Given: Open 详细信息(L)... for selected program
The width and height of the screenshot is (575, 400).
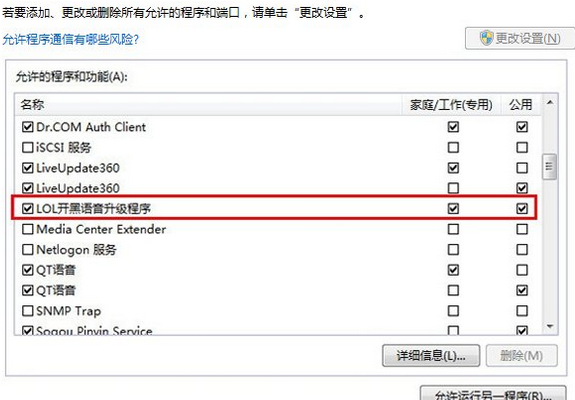Looking at the screenshot, I should tap(431, 356).
